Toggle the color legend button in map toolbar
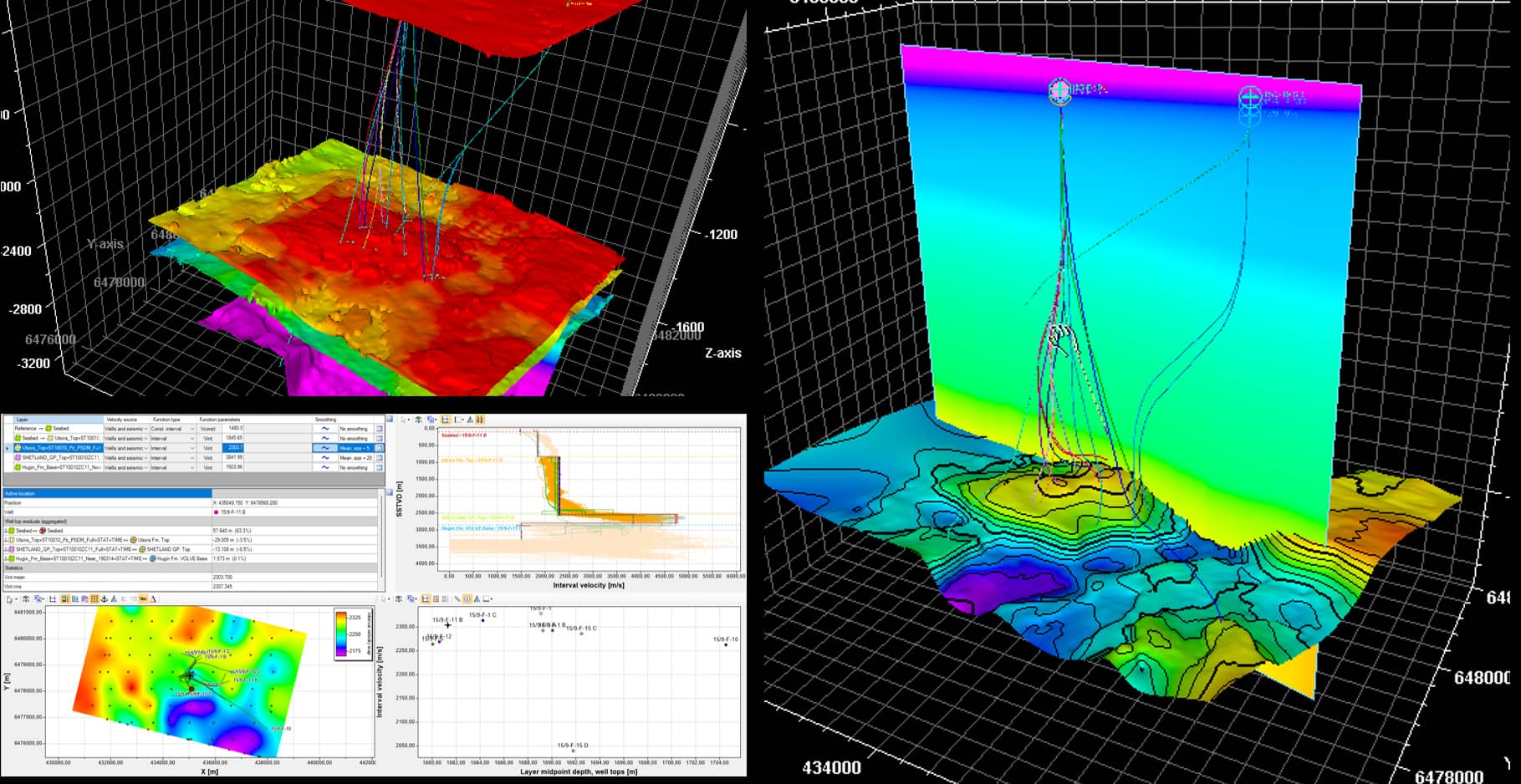The height and width of the screenshot is (784, 1521). pyautogui.click(x=64, y=598)
